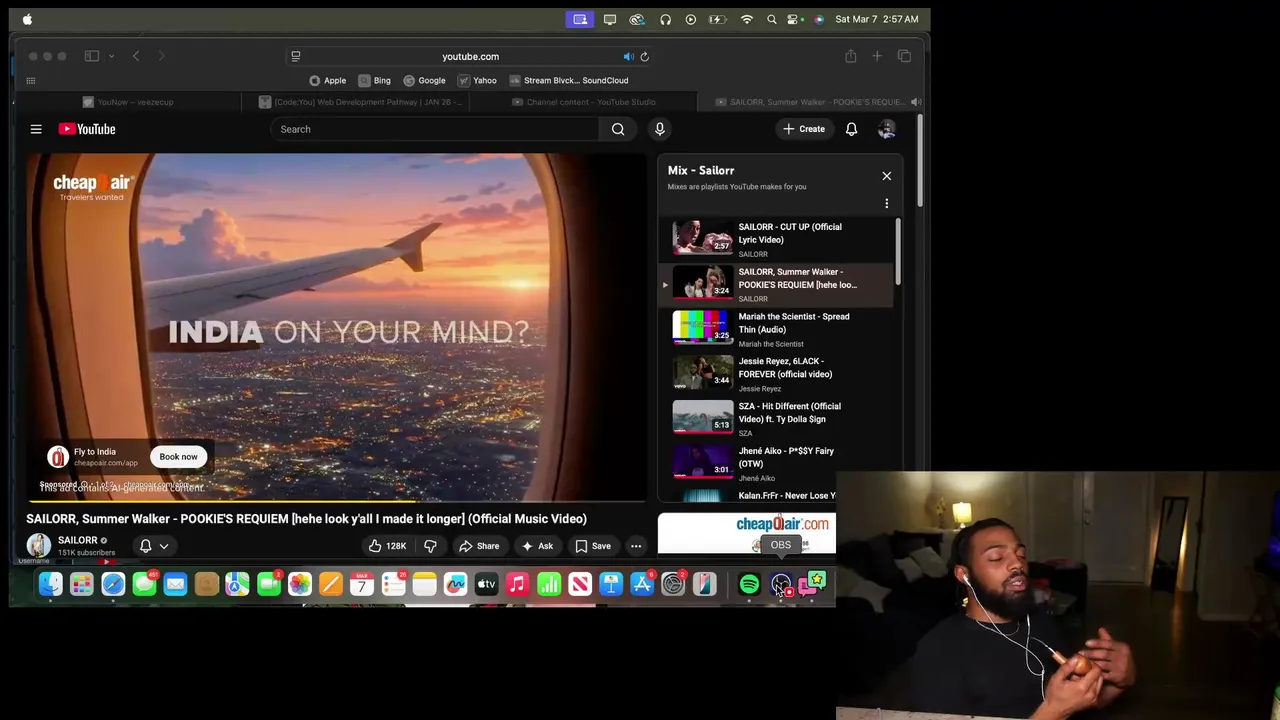Screen dimensions: 1280x720
Task: Play Jhené Aiko - P*$$Y Fairy (OTW)
Action: point(777,464)
